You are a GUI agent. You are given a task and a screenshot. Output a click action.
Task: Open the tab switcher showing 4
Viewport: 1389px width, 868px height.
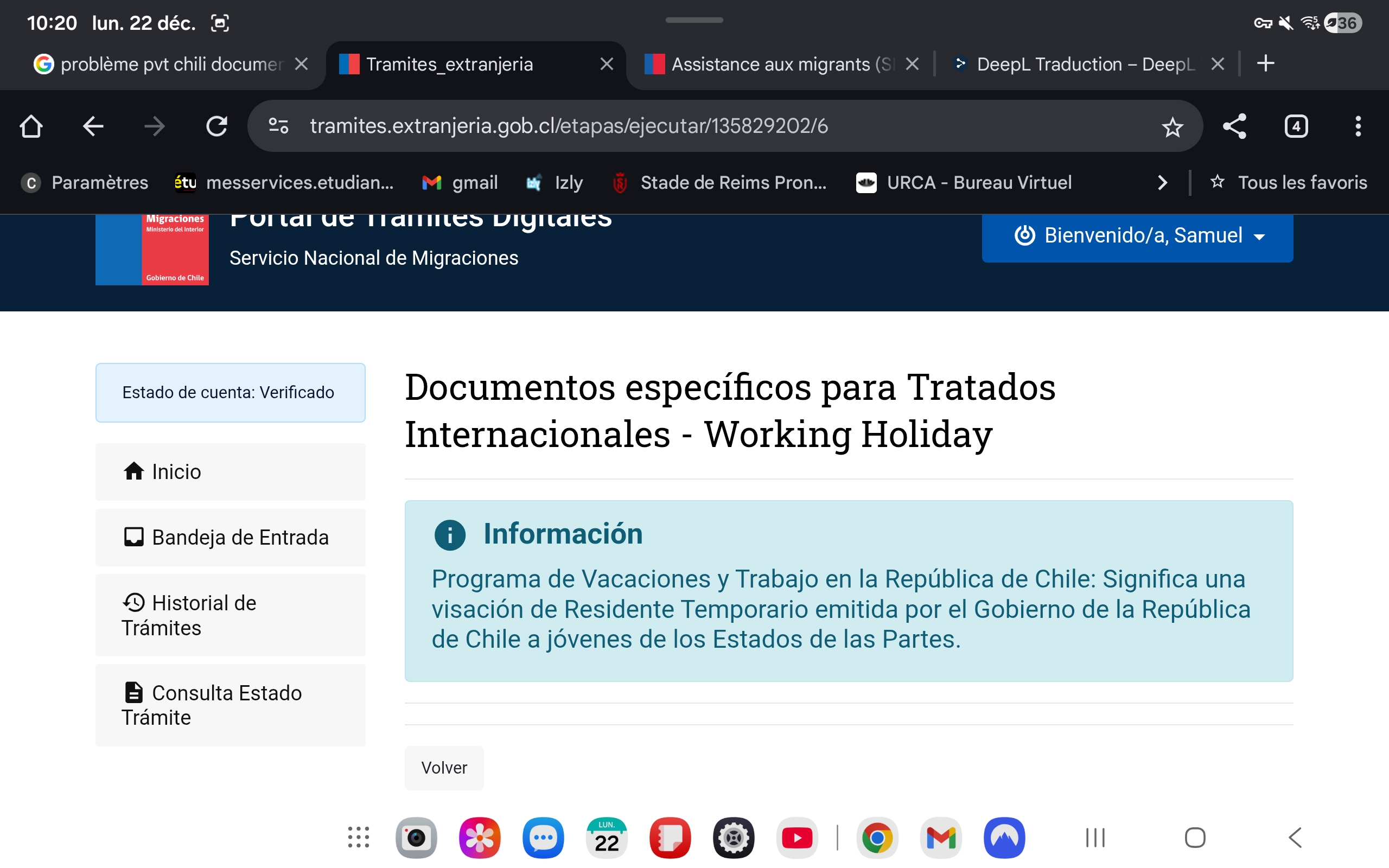pos(1296,126)
